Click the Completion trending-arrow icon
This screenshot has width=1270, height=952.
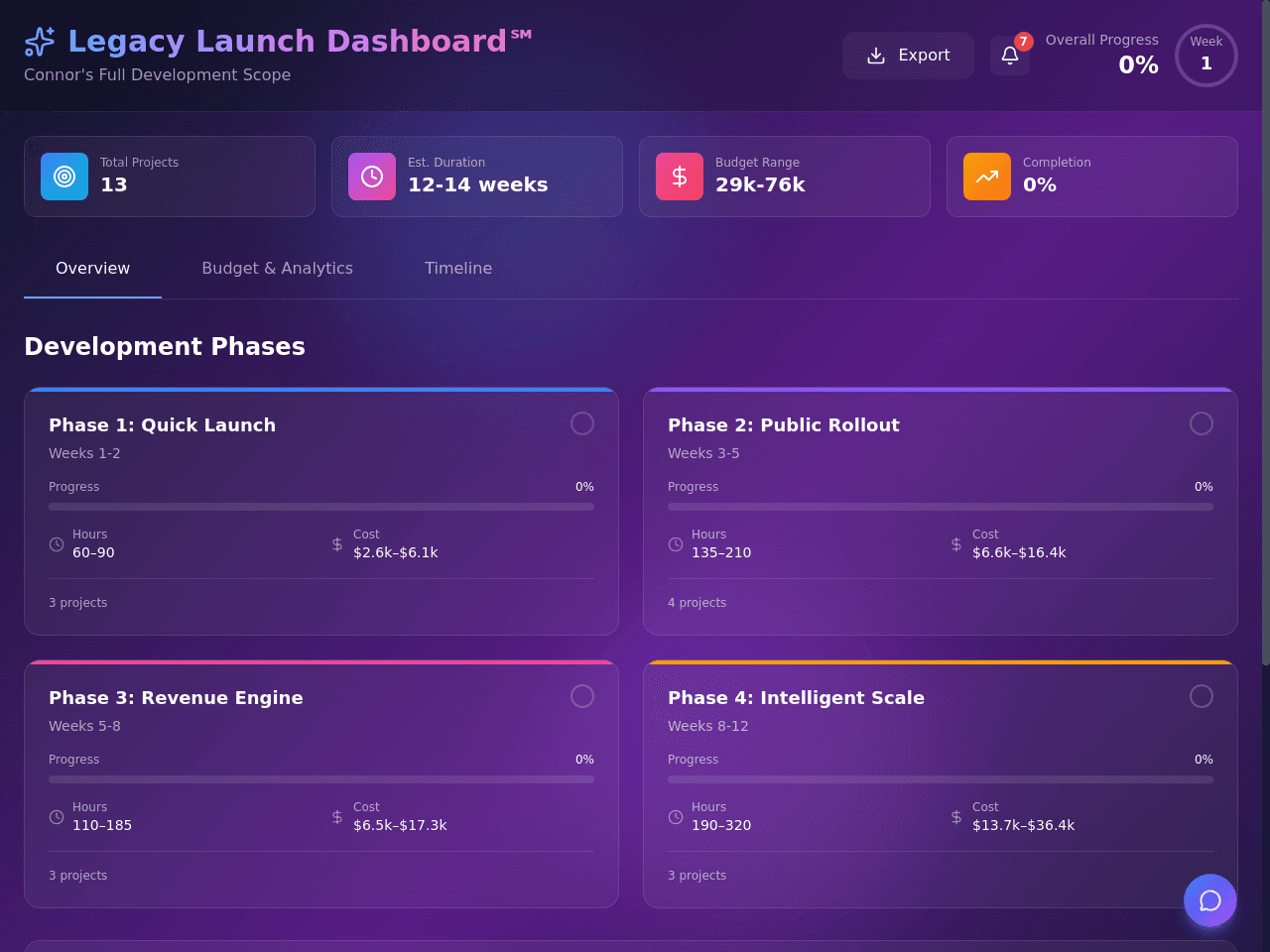(987, 177)
